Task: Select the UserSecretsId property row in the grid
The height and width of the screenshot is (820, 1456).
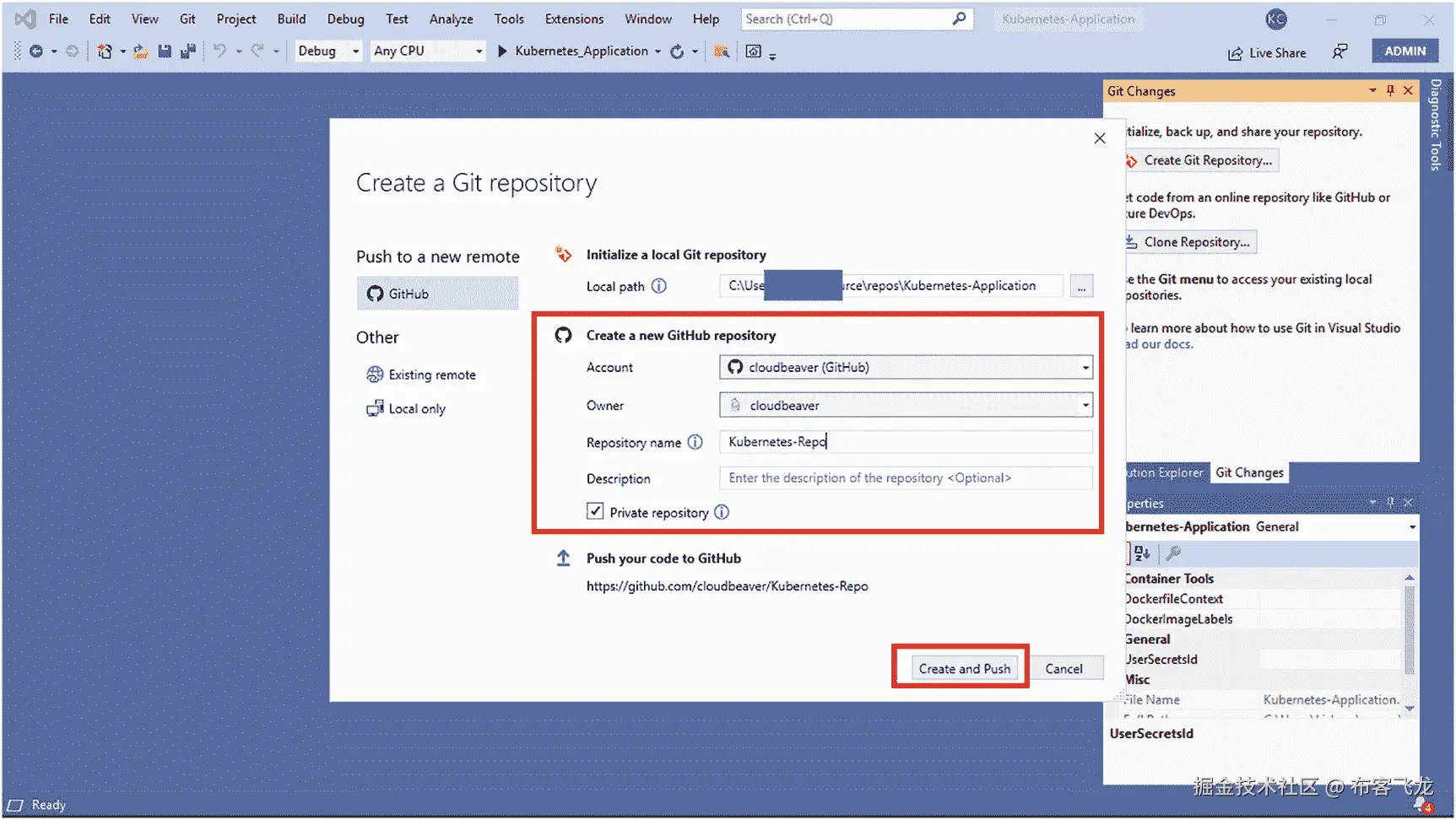Action: tap(1262, 660)
